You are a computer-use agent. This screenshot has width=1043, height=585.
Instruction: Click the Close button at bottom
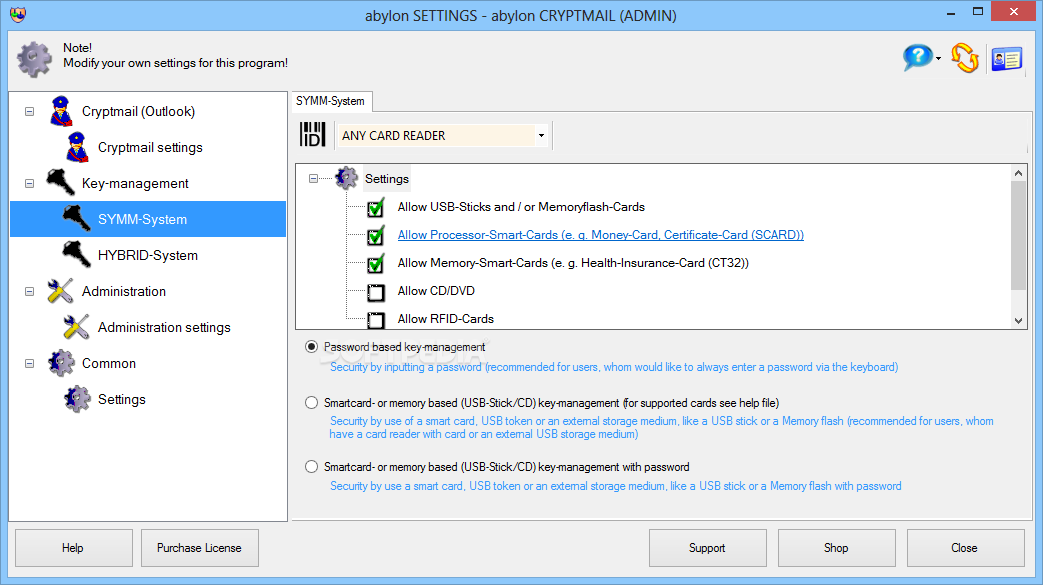pyautogui.click(x=966, y=548)
